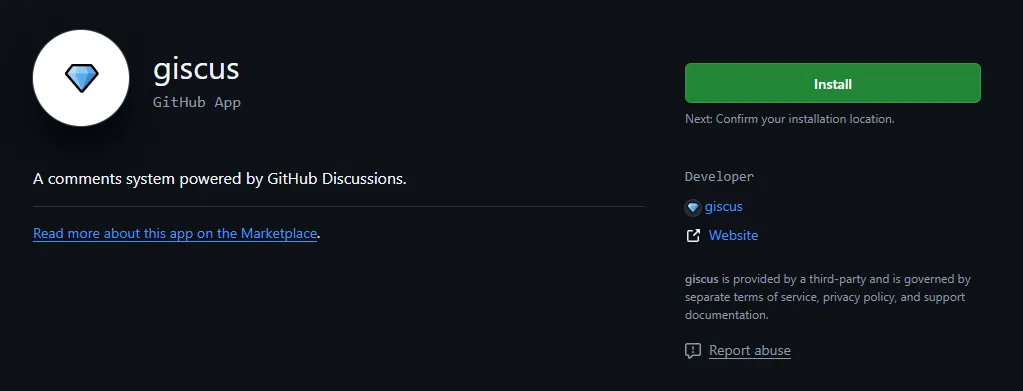Open the giscus developer profile link

[724, 207]
